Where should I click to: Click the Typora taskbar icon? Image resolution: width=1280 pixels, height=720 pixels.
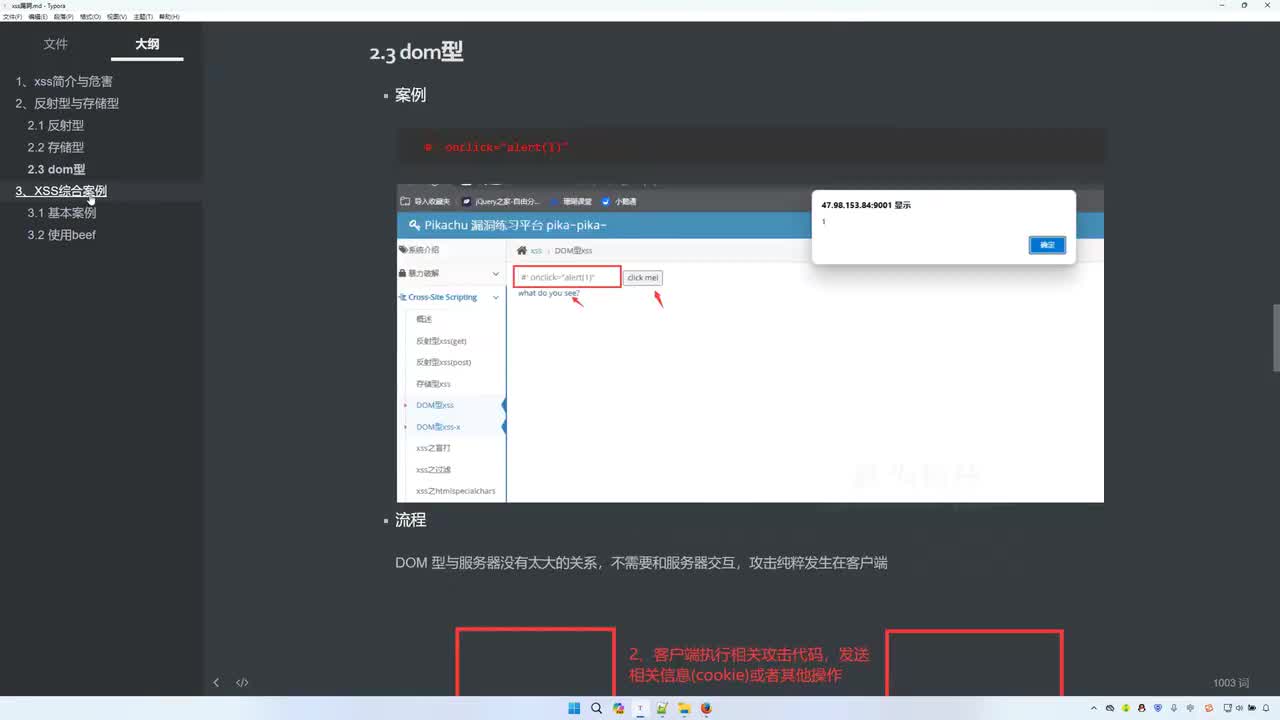[x=640, y=708]
